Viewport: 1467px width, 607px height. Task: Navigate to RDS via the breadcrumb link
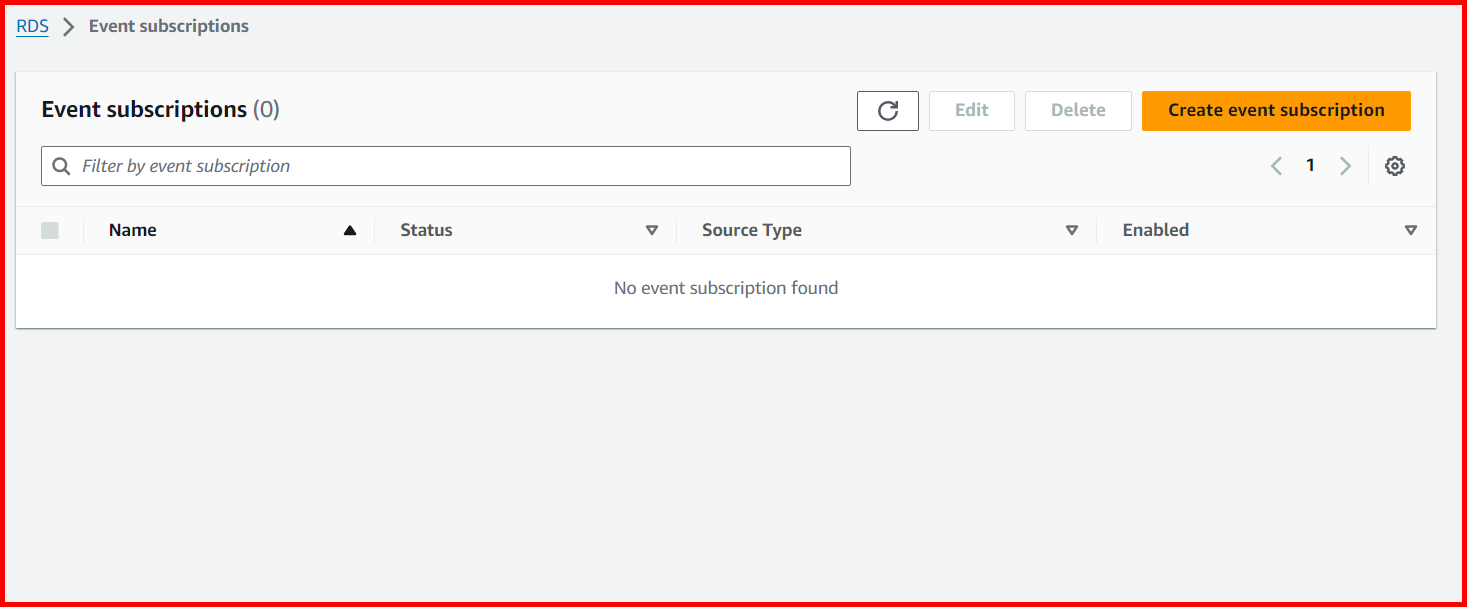pos(31,26)
